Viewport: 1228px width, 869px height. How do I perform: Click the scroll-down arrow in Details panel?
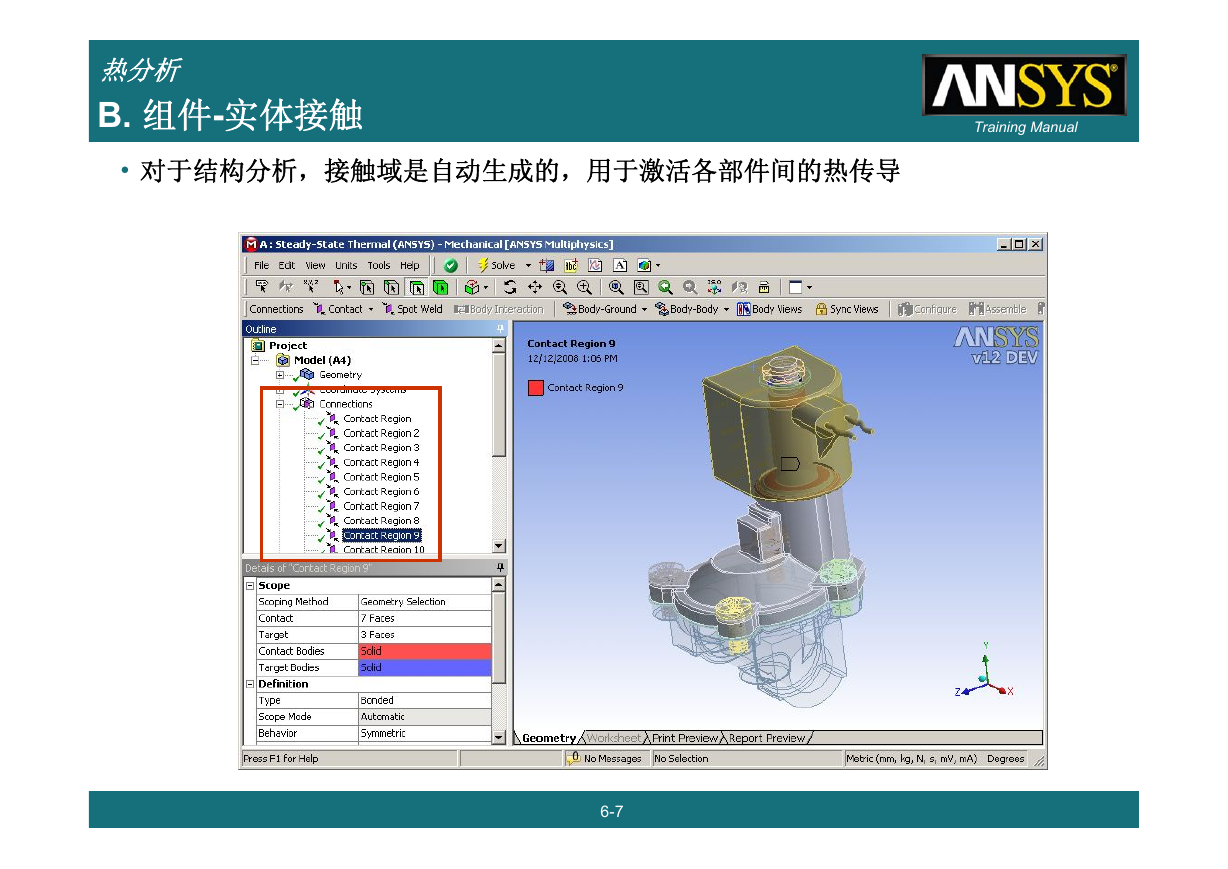pos(499,738)
